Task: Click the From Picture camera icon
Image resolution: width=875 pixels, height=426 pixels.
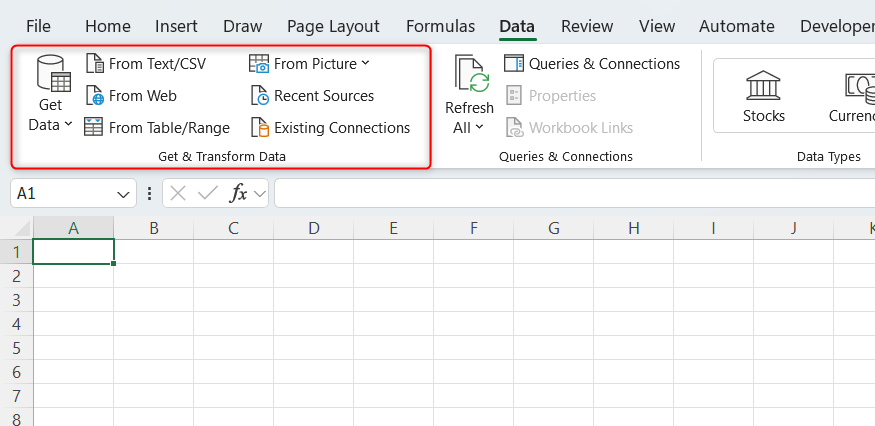Action: pos(259,64)
